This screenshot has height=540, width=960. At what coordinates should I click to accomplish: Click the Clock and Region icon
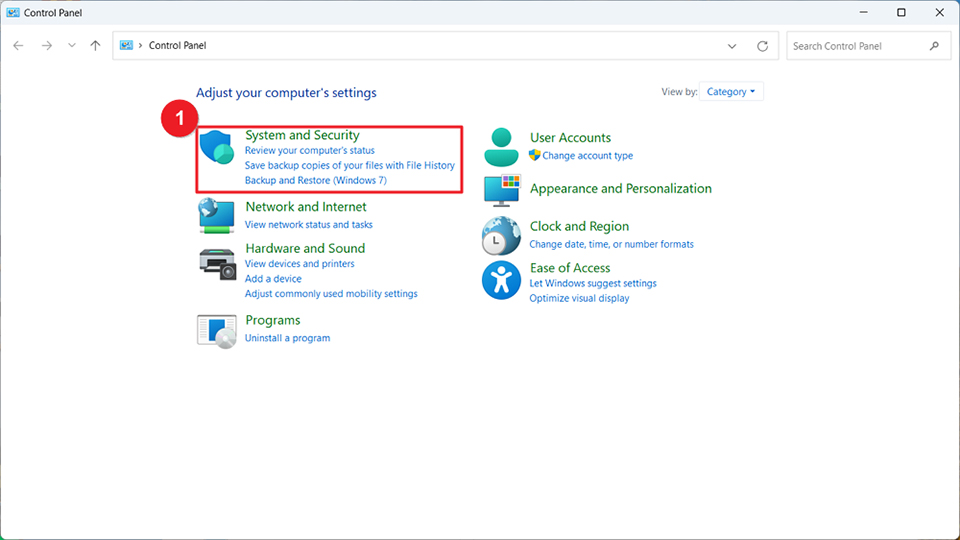(501, 236)
